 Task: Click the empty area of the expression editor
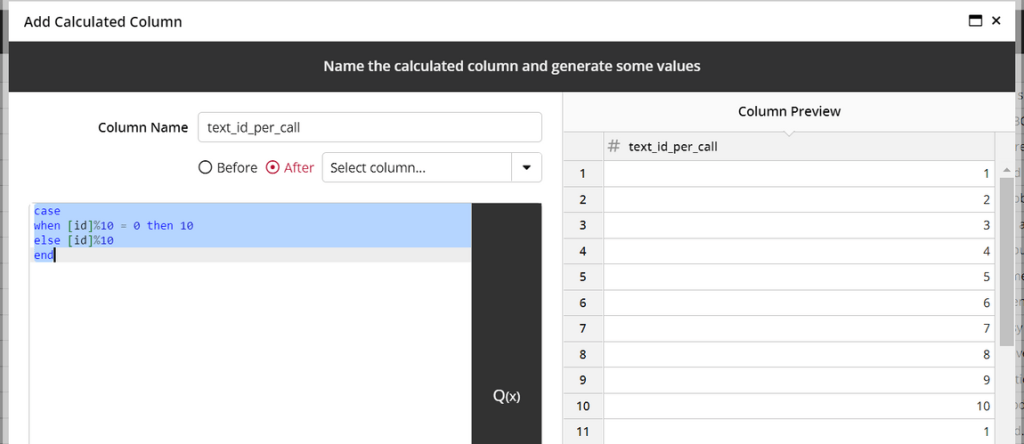click(251, 353)
